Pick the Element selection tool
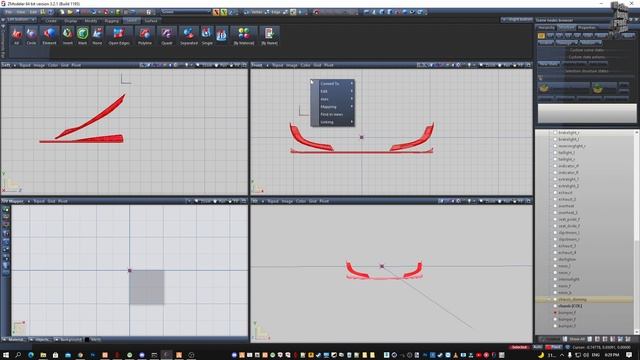640x360 pixels. coord(49,36)
